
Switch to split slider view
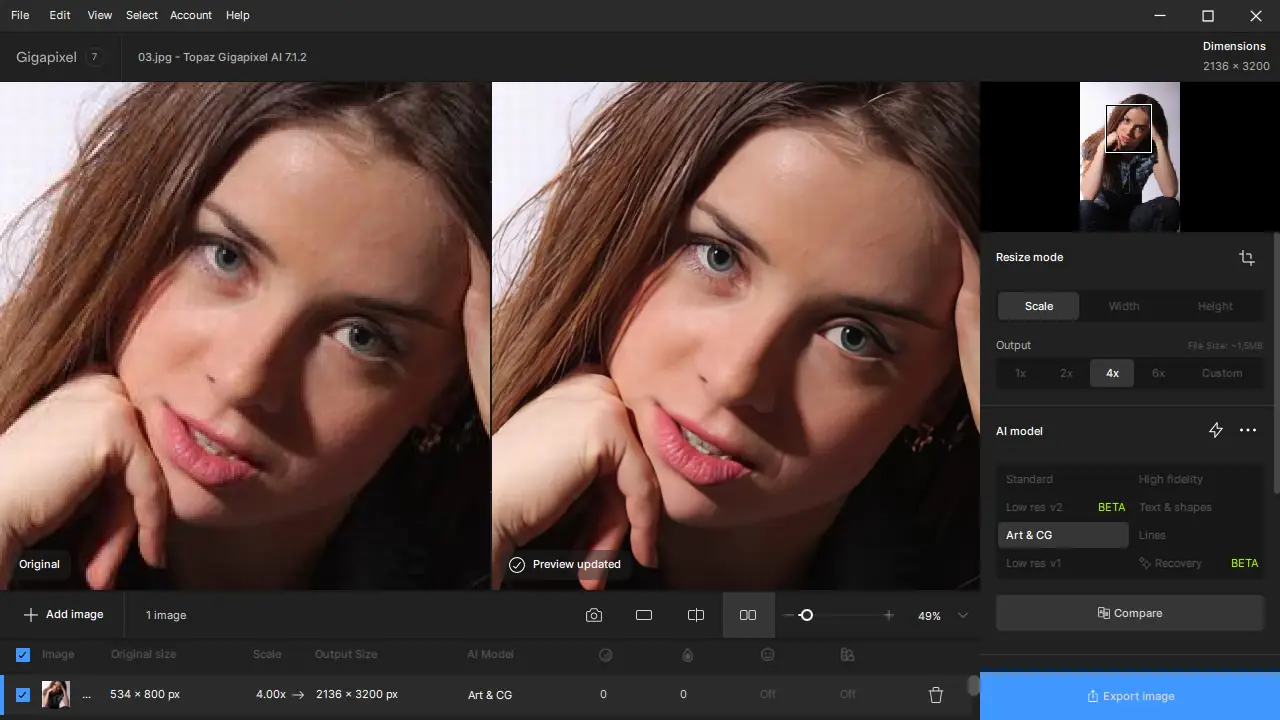click(x=696, y=615)
